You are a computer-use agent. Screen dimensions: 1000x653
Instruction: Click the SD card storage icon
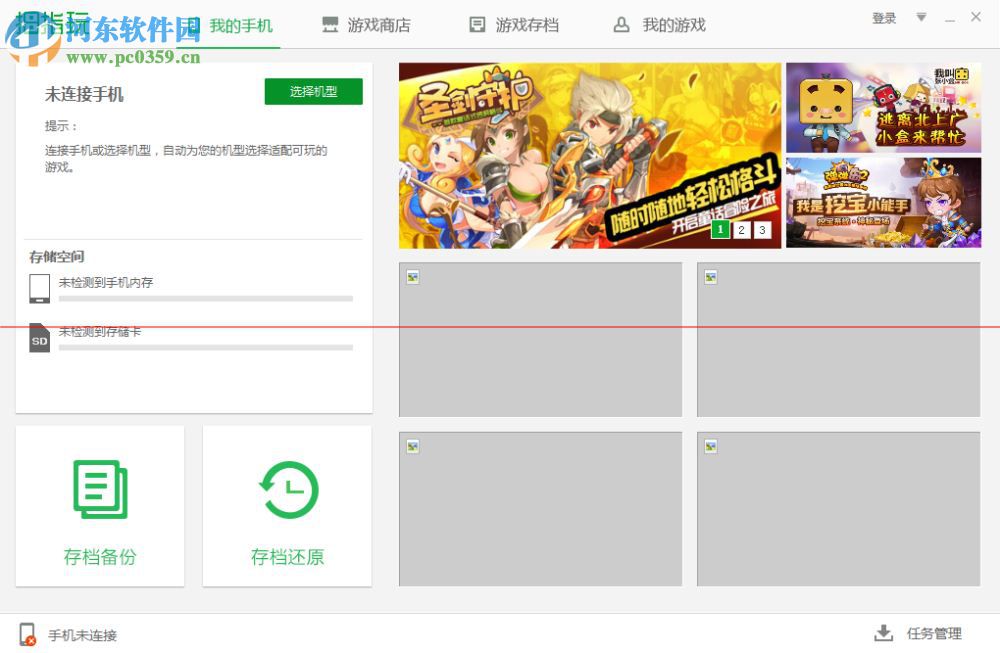[x=38, y=338]
